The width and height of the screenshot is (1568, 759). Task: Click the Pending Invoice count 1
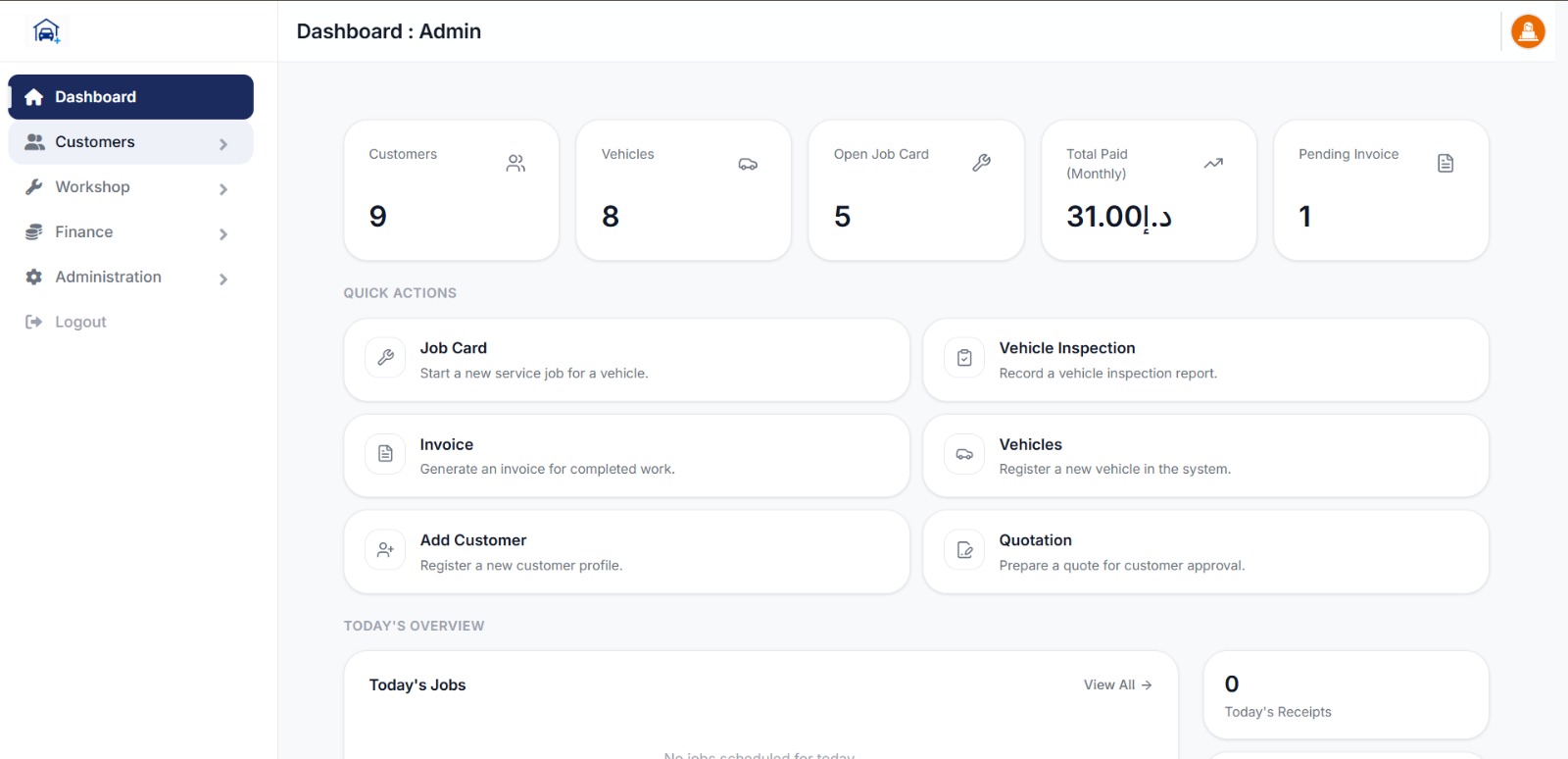(1305, 216)
